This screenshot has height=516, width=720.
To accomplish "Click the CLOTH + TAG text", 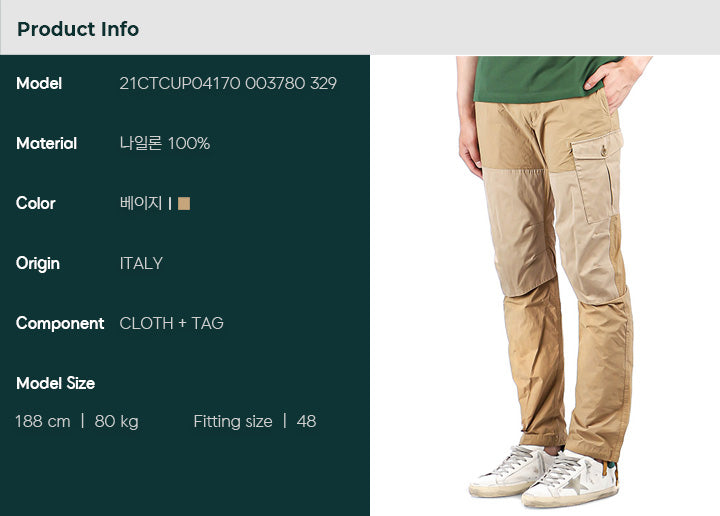I will coord(171,323).
